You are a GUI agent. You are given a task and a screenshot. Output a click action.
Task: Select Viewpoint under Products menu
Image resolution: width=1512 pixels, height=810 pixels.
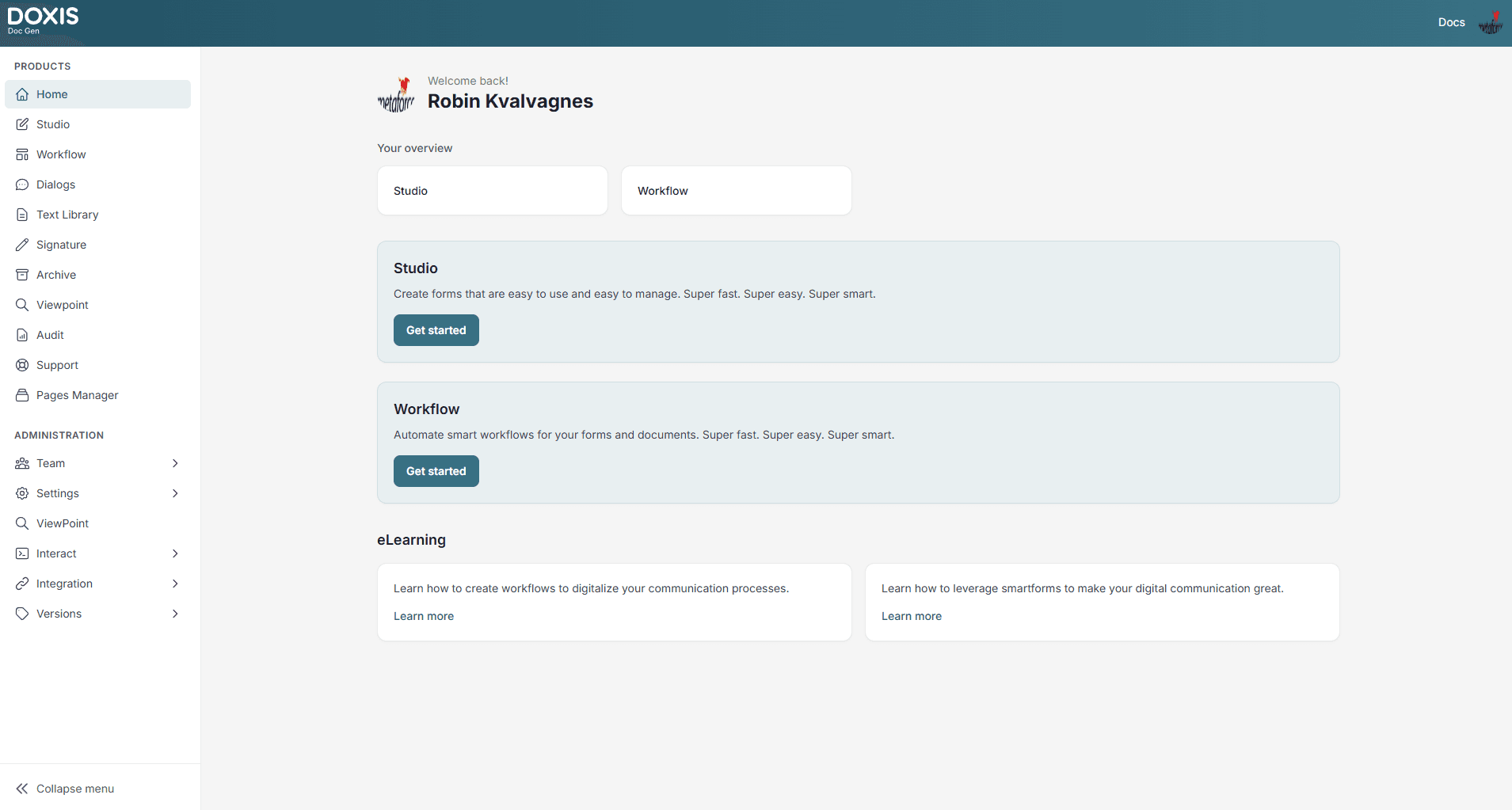(62, 305)
